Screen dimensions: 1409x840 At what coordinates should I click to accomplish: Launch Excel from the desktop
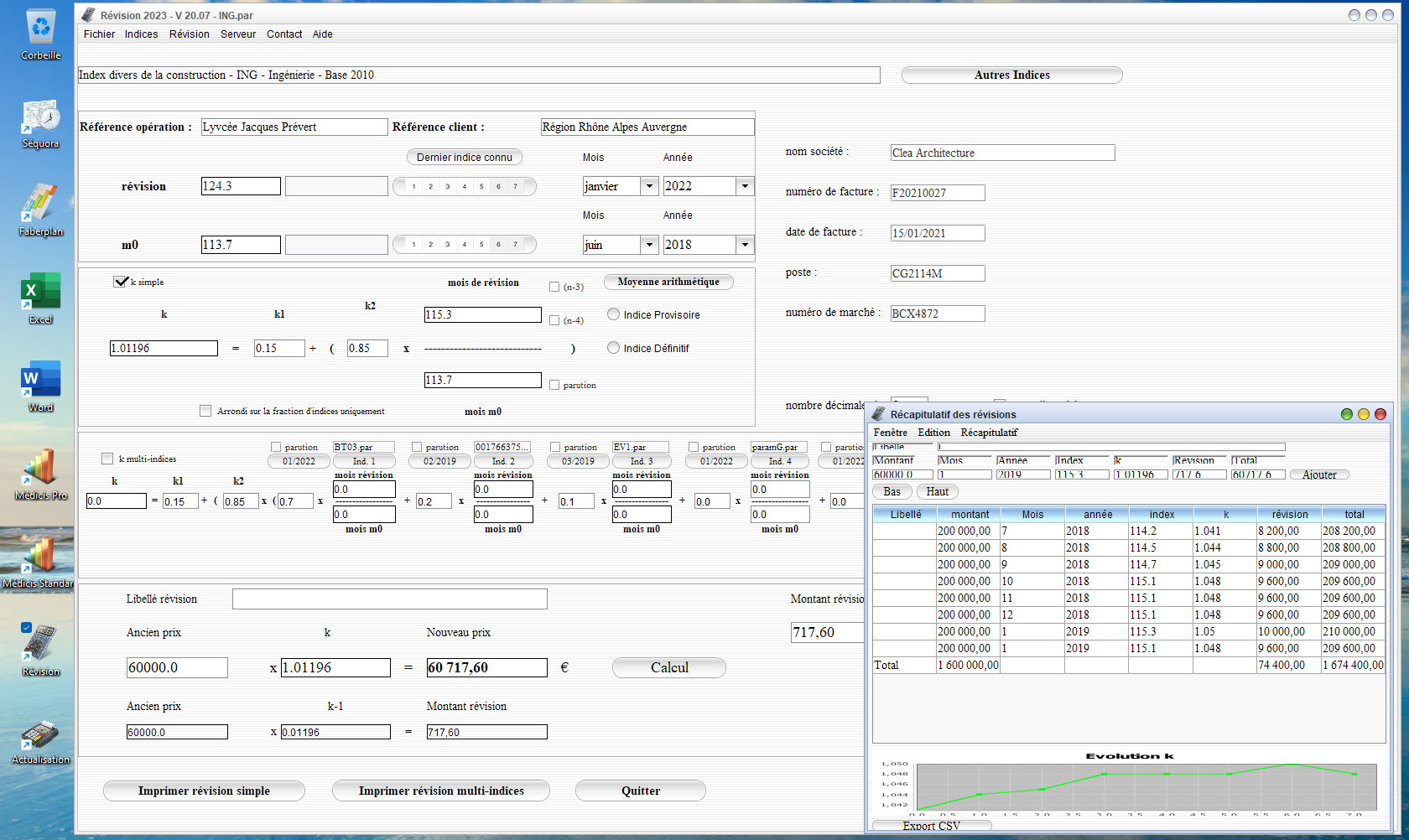pos(40,298)
